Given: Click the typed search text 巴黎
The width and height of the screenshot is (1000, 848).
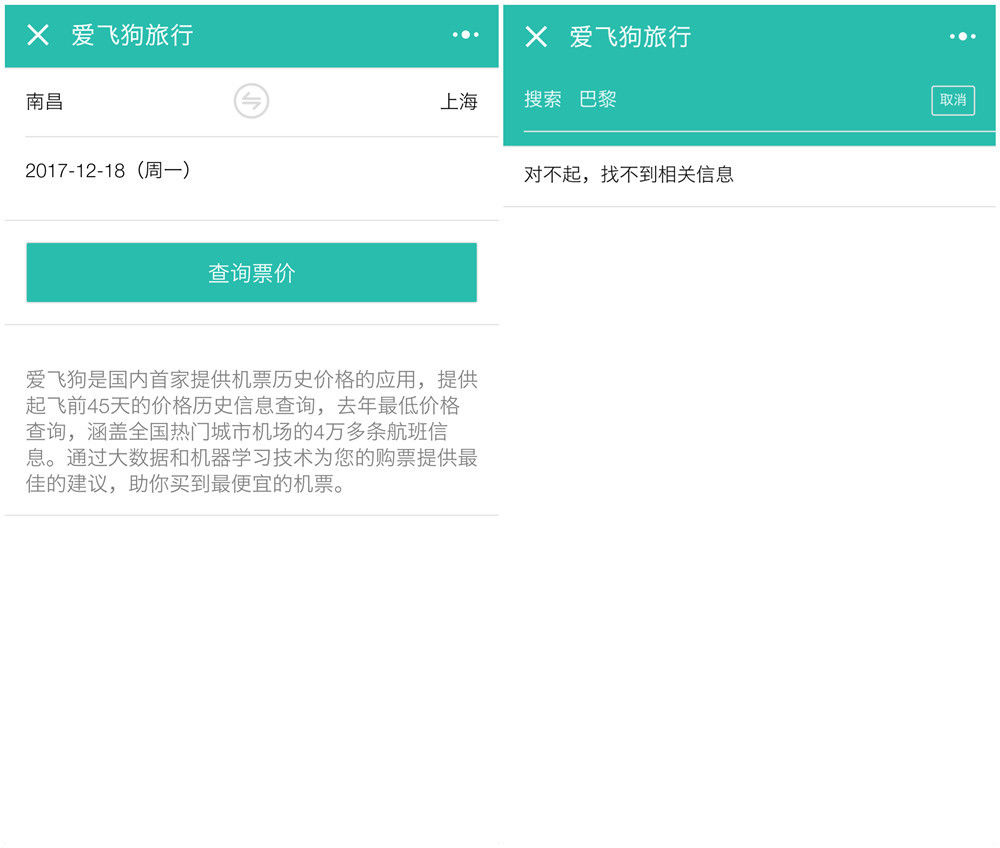Looking at the screenshot, I should pos(598,100).
